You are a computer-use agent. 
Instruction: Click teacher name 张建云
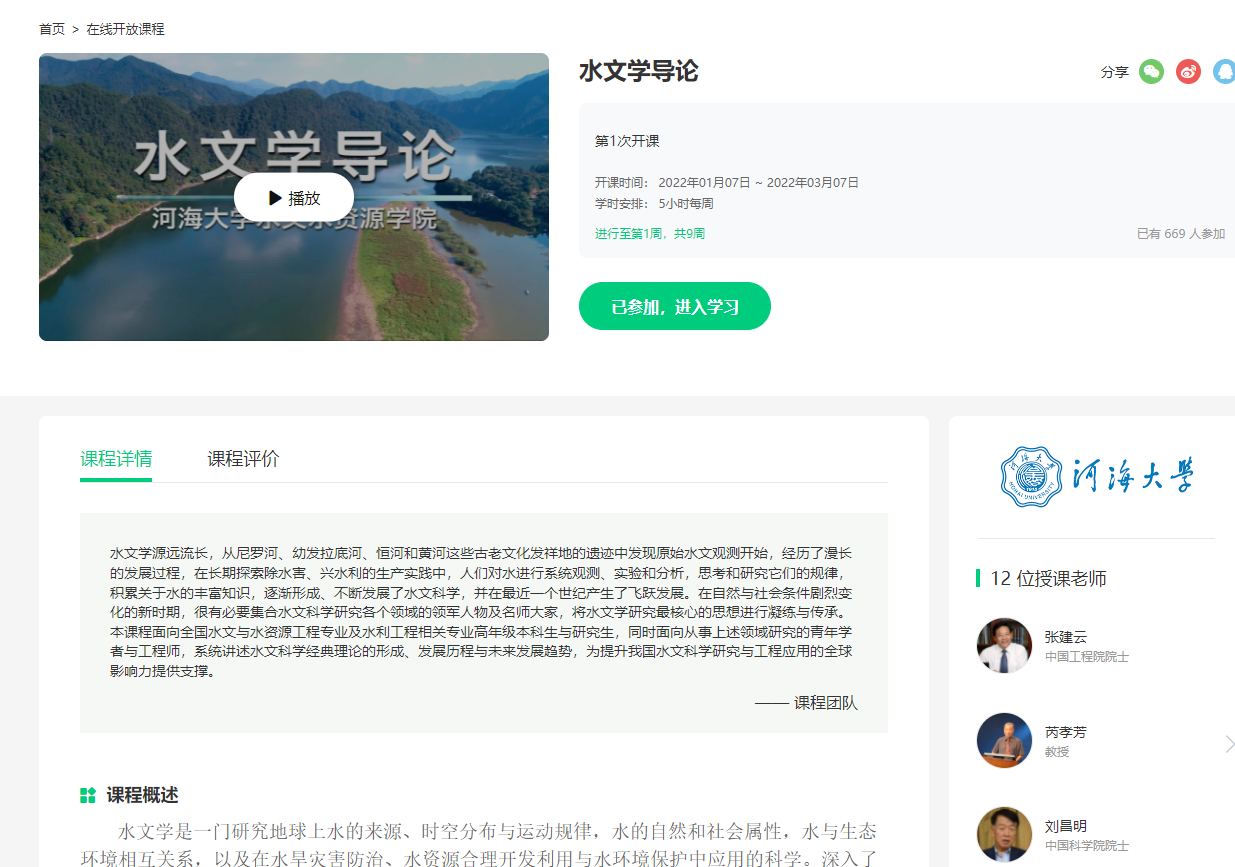tap(1065, 637)
